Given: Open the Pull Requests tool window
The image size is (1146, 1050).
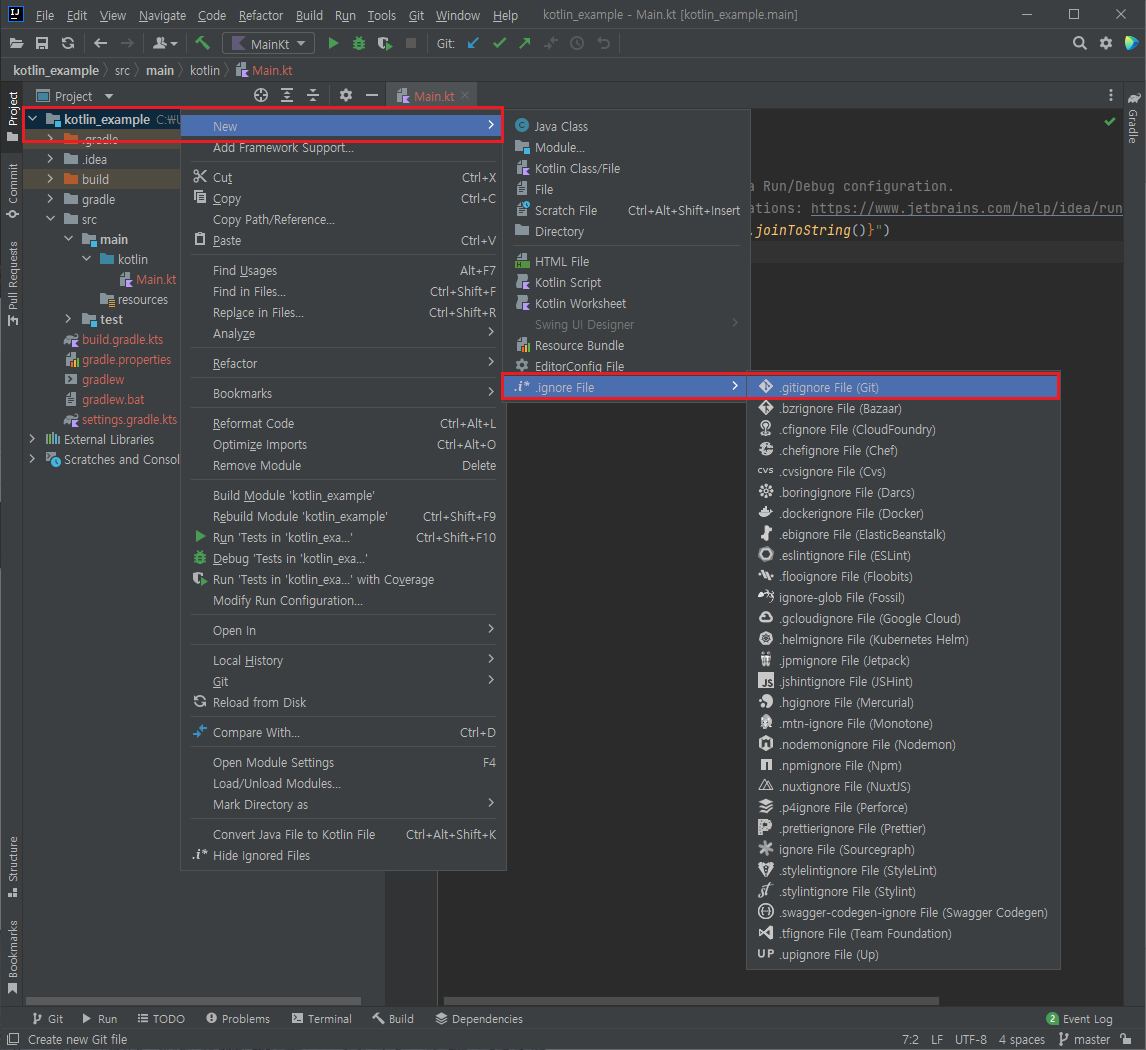Looking at the screenshot, I should [x=12, y=284].
